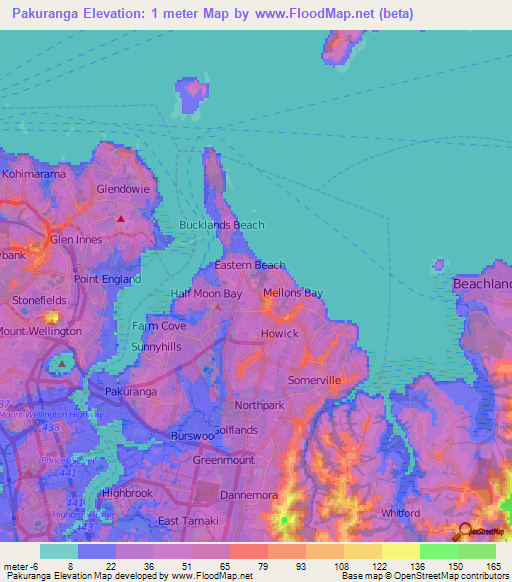
Task: Click the Glen Innes map label
Action: coord(76,239)
